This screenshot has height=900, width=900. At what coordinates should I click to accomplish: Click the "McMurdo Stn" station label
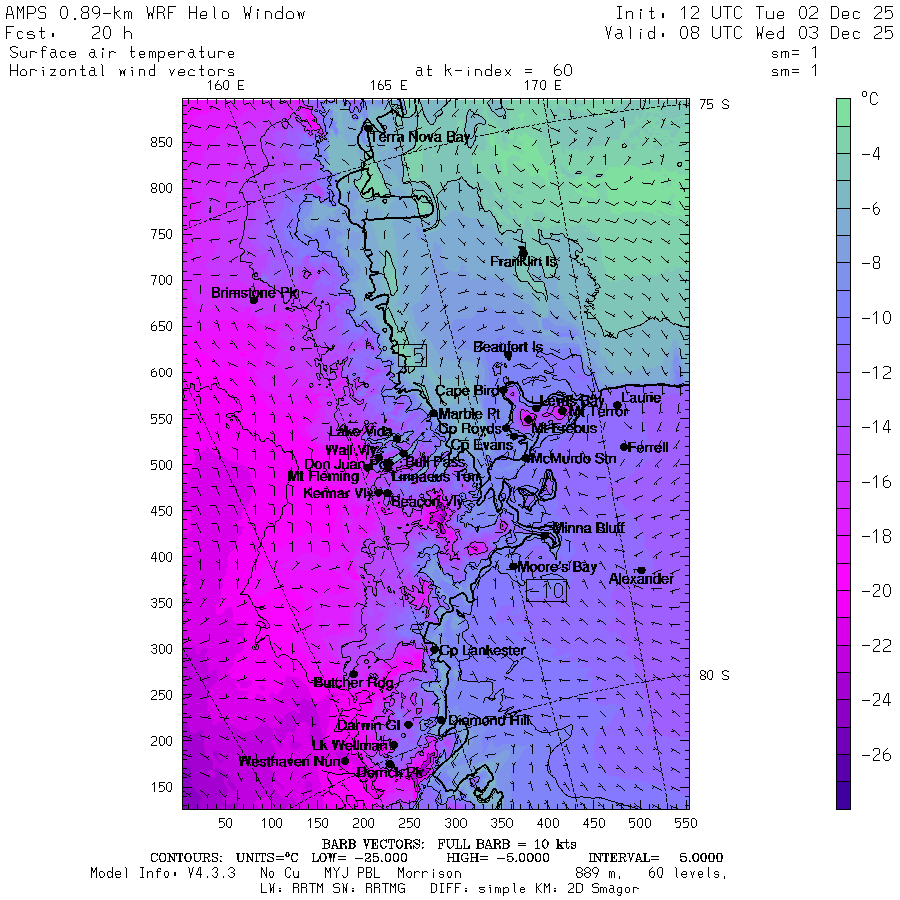[573, 459]
